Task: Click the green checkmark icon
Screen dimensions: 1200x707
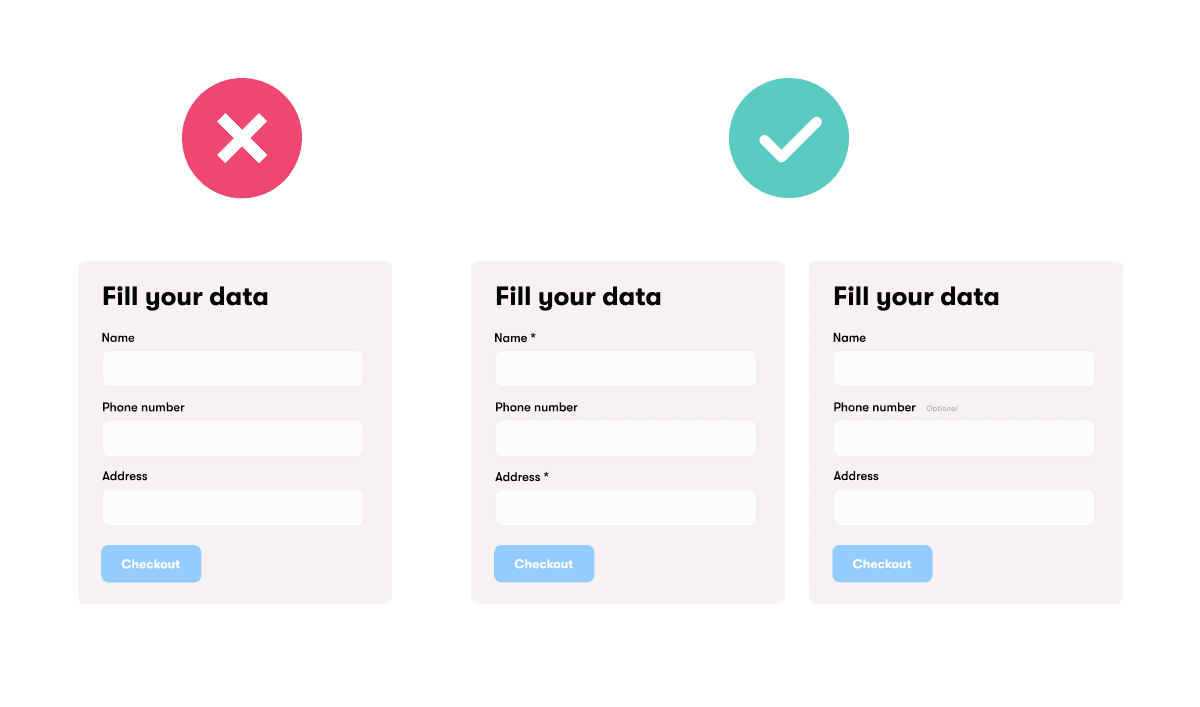Action: click(789, 138)
